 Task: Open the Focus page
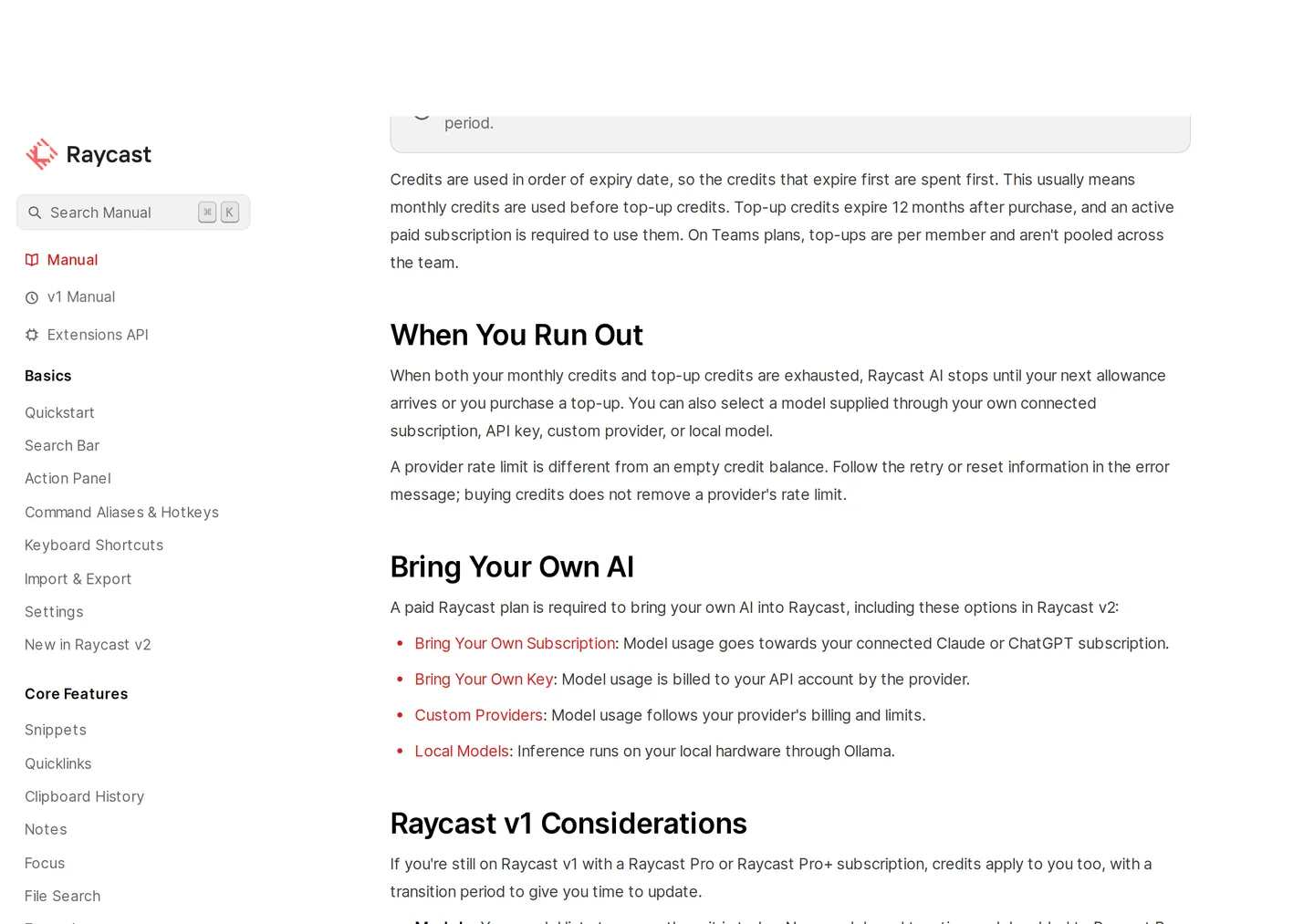click(45, 863)
